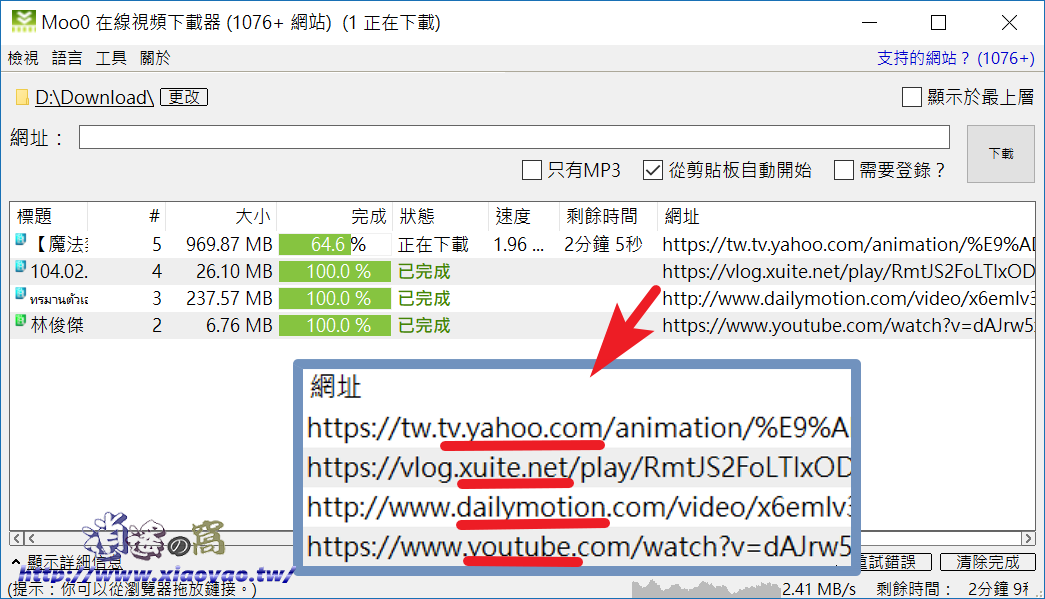Click file icon of the Thai-titled row
Viewport: 1045px width, 599px height.
tap(21, 293)
